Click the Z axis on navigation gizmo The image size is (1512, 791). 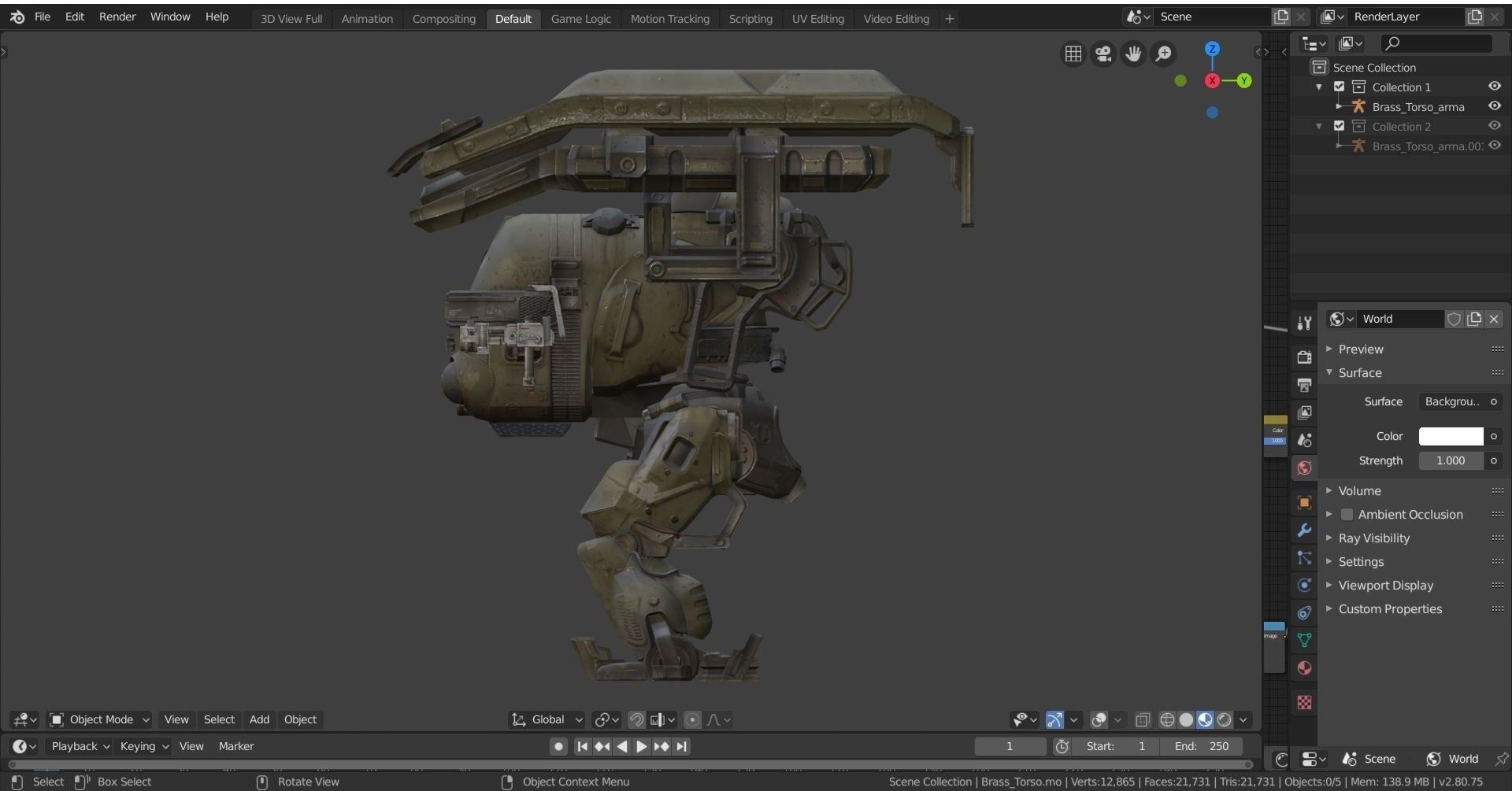tap(1213, 49)
